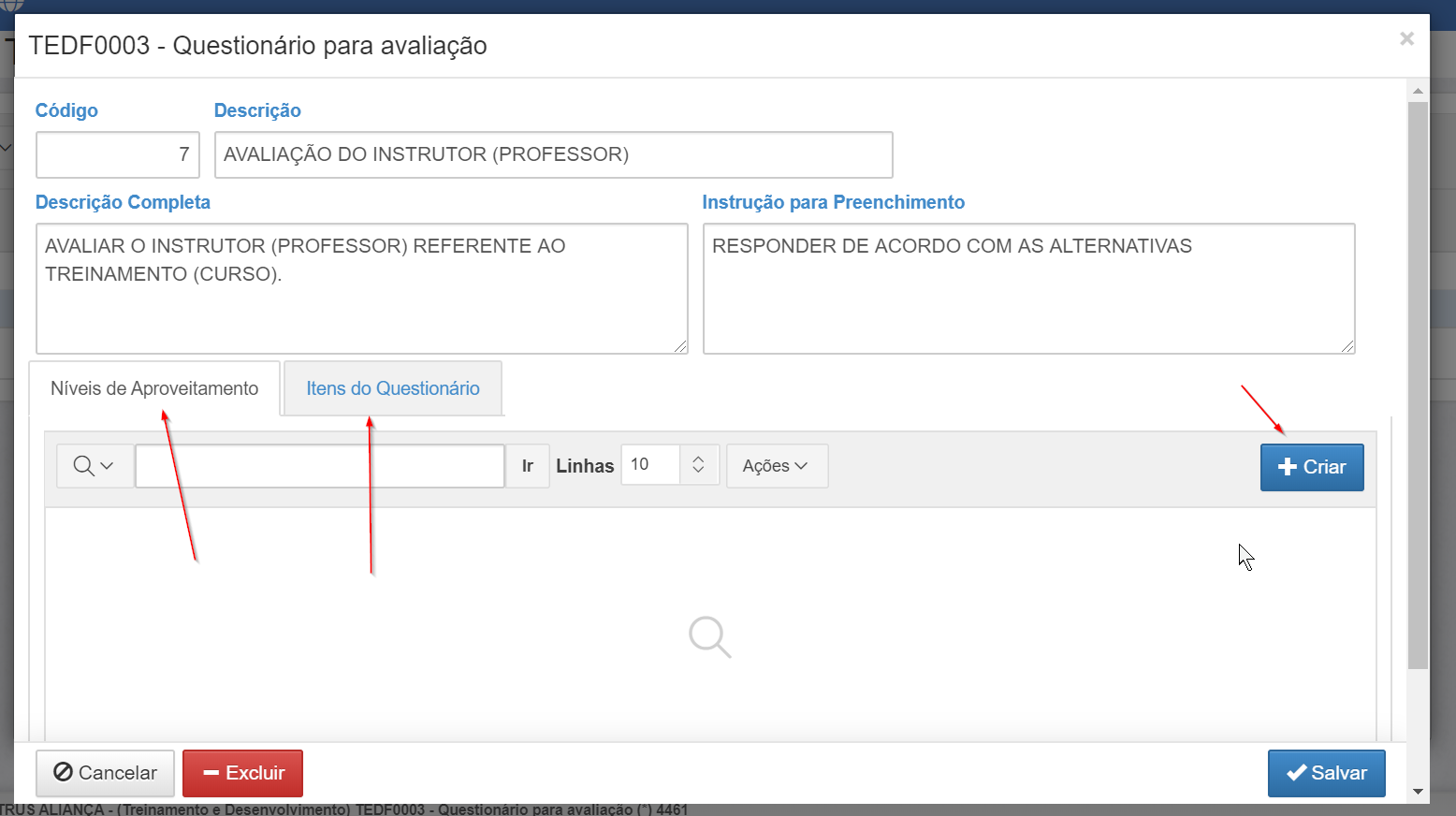Click the scrollbar up arrow

coord(1419,91)
